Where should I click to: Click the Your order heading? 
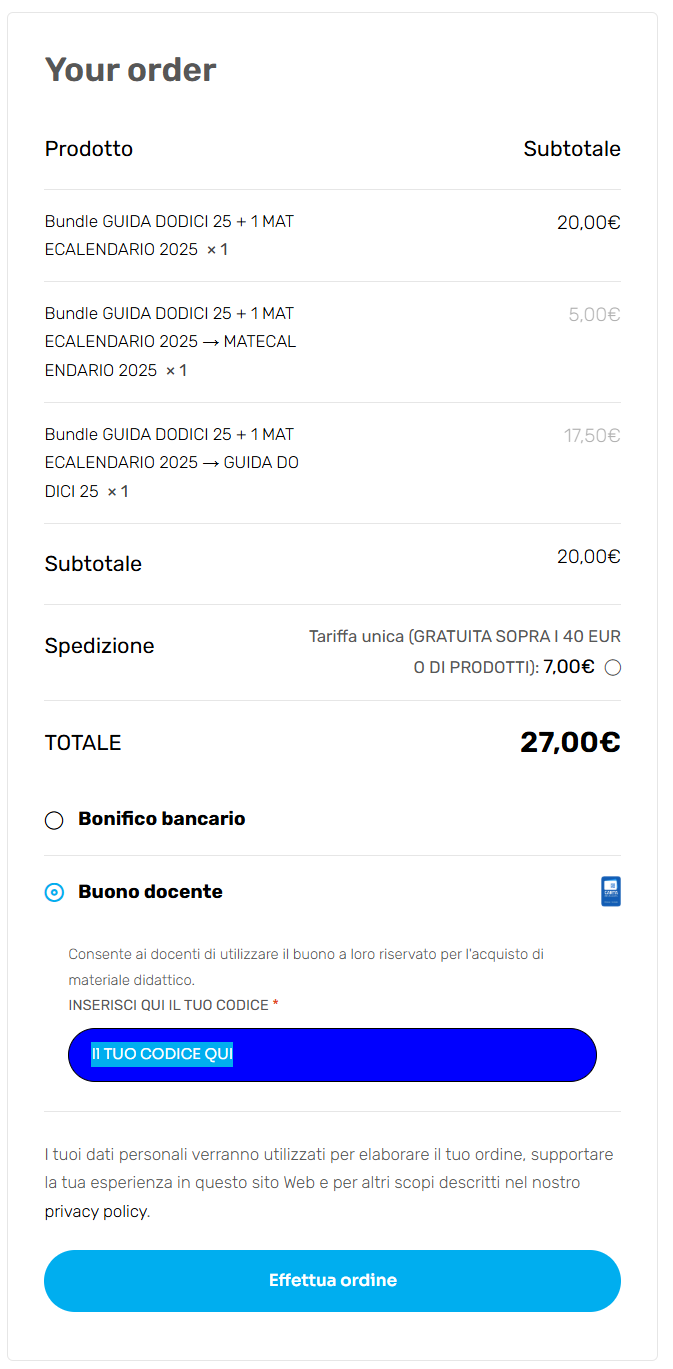(x=130, y=70)
